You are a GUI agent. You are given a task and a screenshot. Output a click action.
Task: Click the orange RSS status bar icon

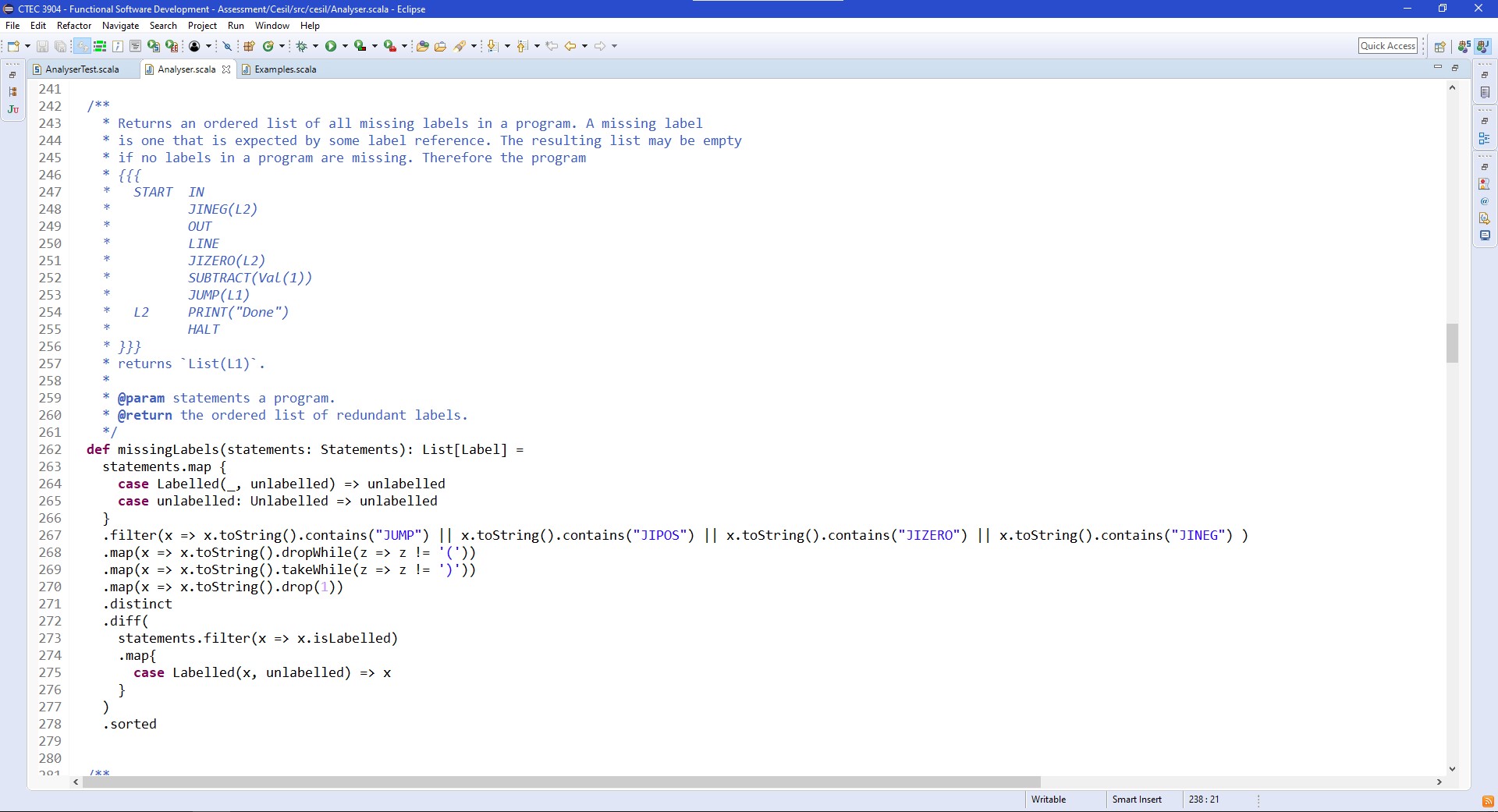click(1487, 801)
